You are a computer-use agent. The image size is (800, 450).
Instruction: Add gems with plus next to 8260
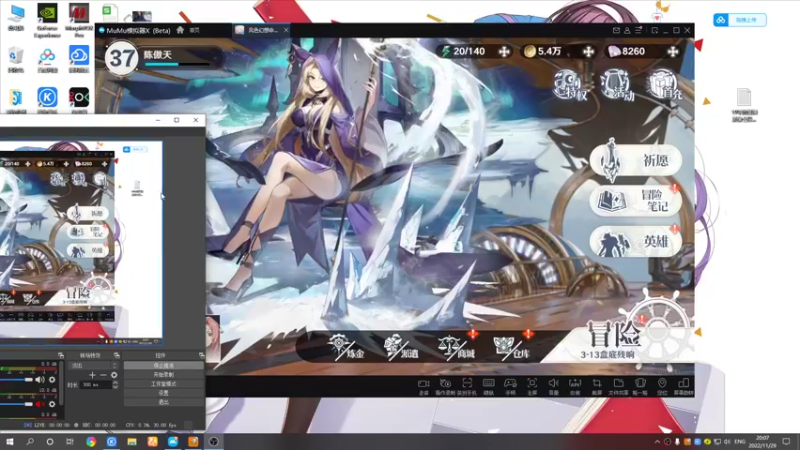(673, 51)
